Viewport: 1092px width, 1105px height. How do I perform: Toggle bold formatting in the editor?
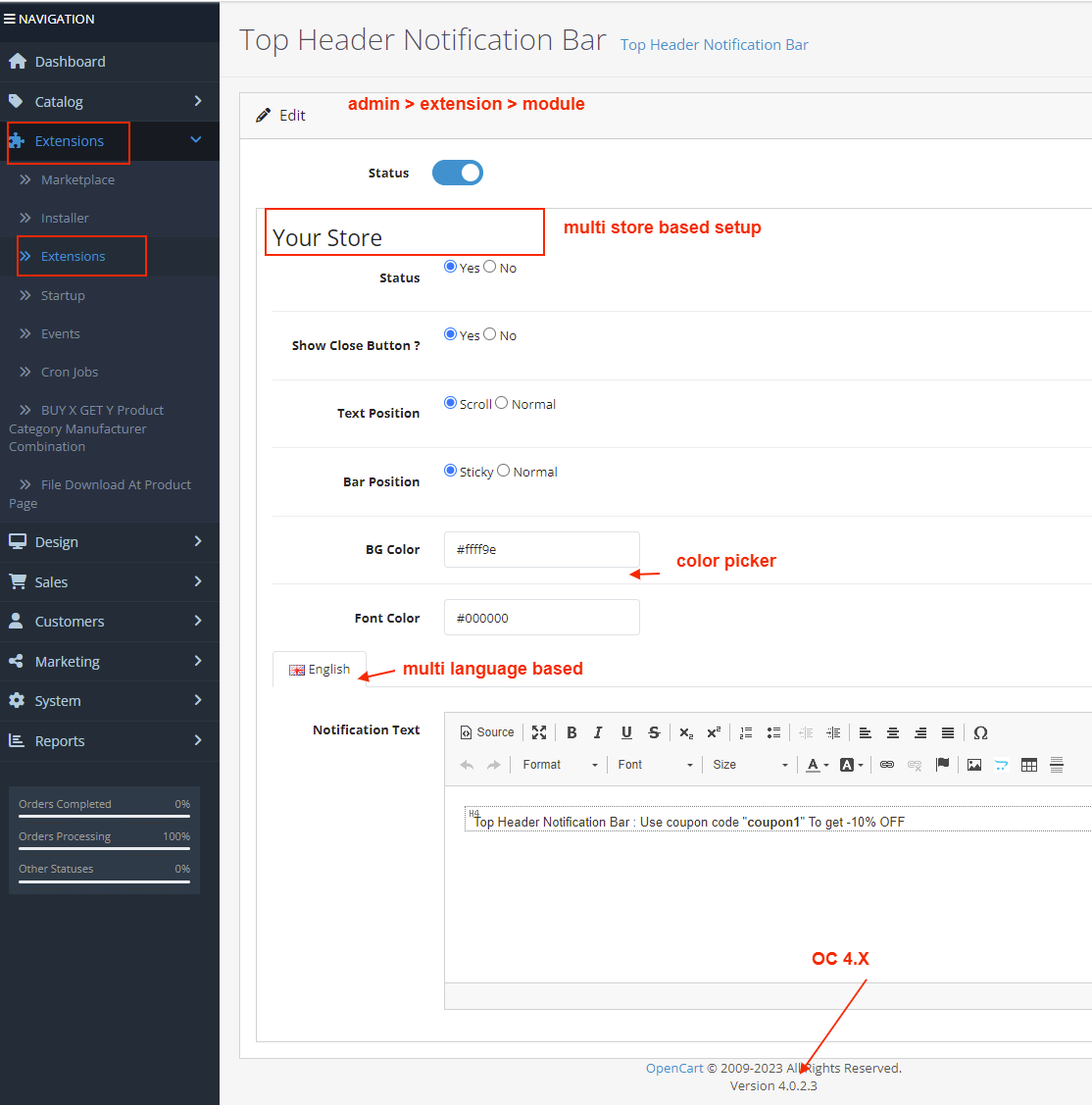click(x=571, y=732)
